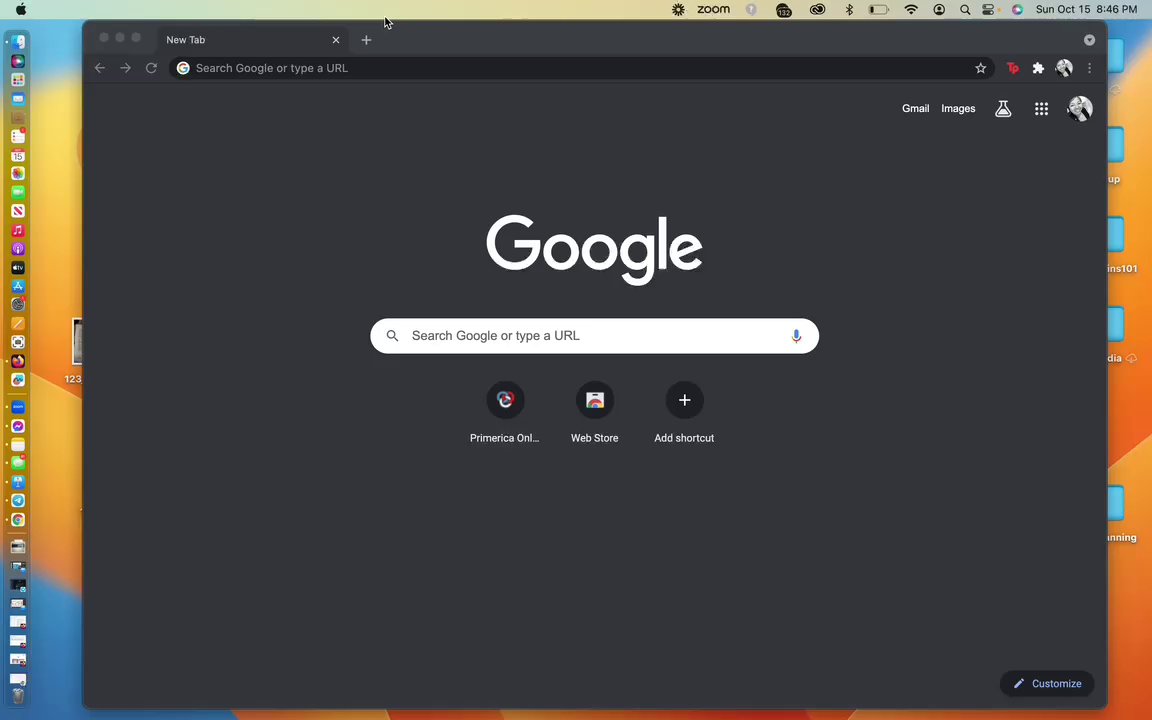Screen dimensions: 1152x720
Task: Click Add shortcut button
Action: point(684,412)
